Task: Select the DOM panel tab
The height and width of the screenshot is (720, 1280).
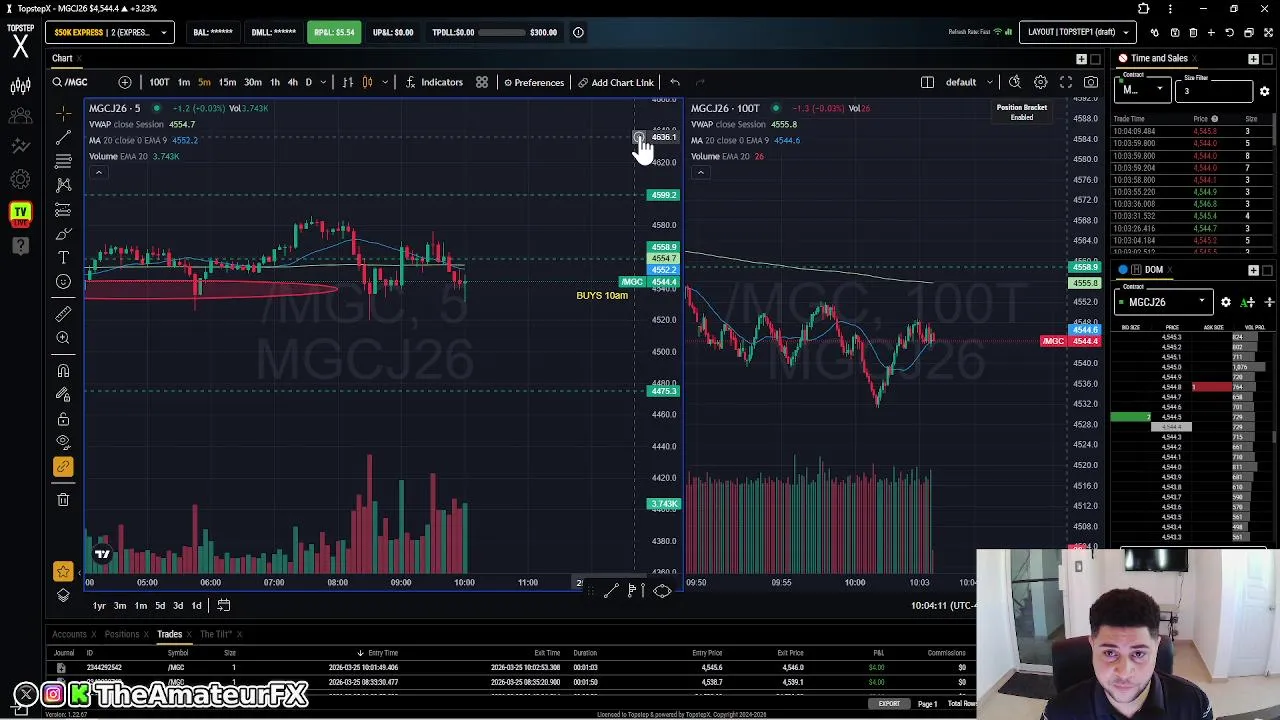Action: (x=1154, y=270)
